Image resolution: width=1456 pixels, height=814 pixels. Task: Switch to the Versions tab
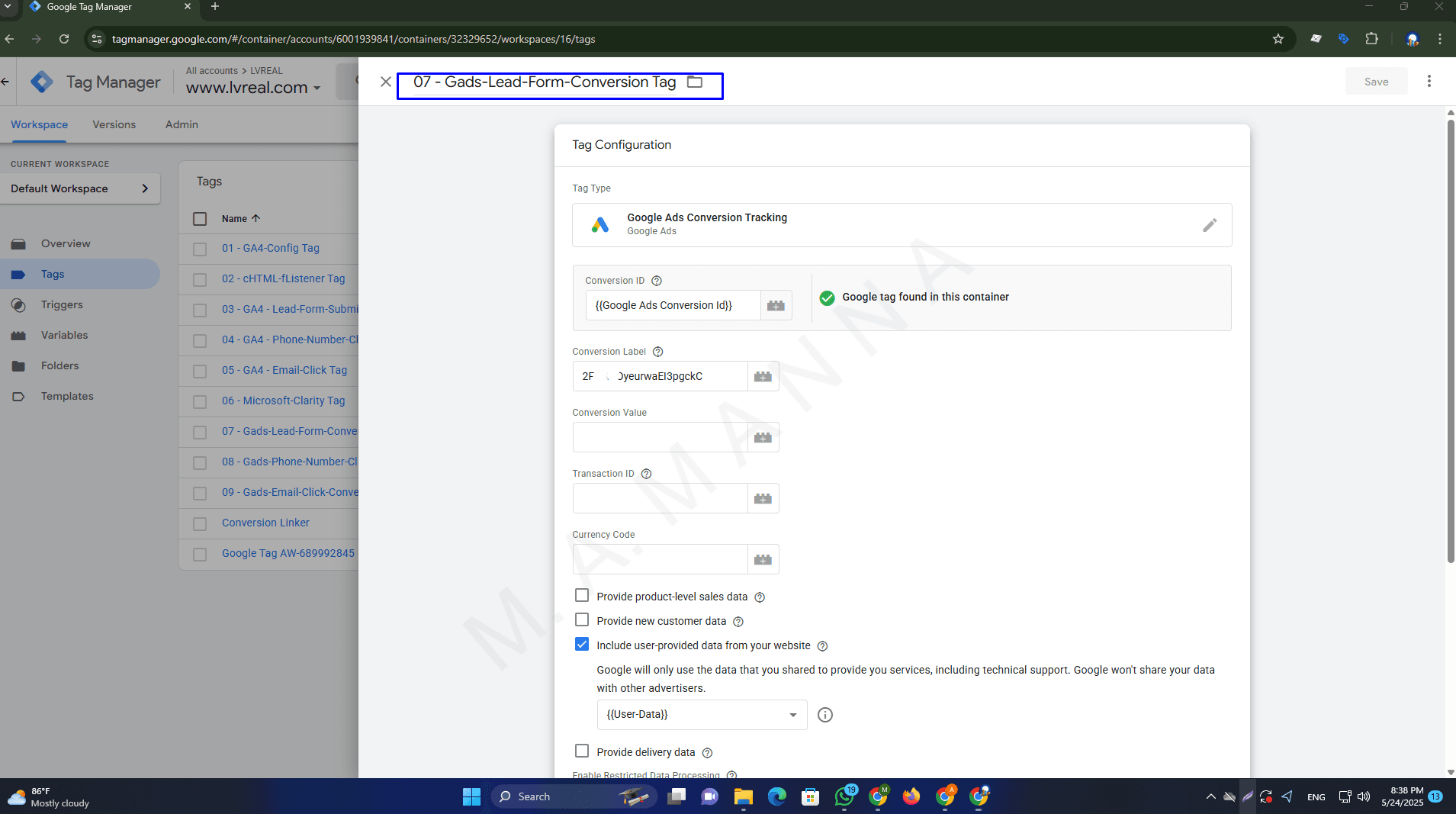(x=114, y=124)
